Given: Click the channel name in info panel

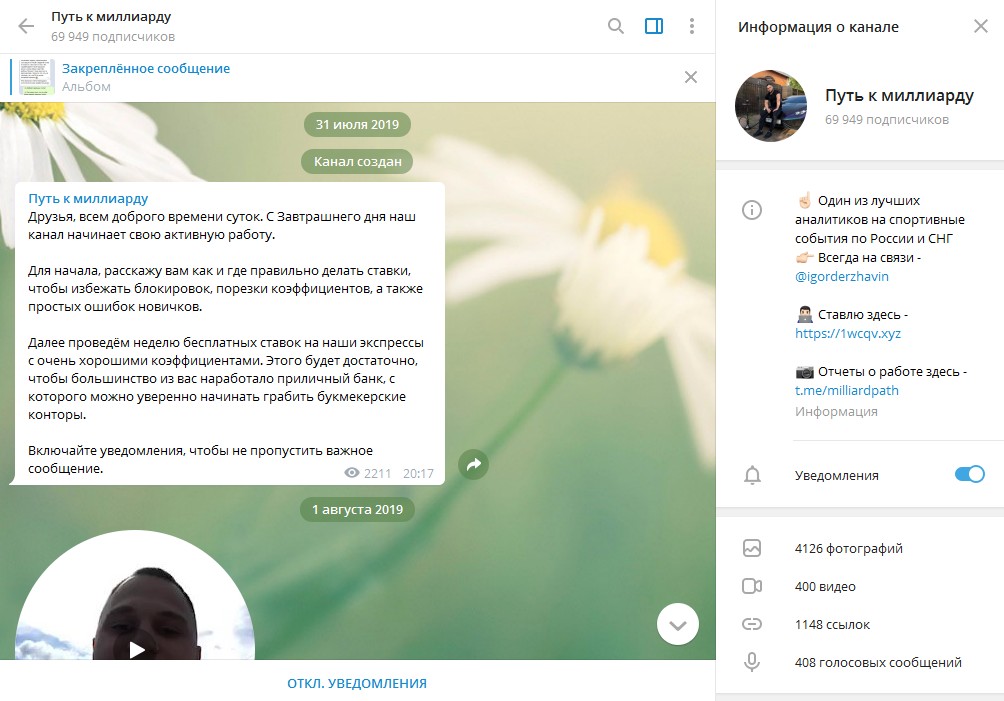Looking at the screenshot, I should (899, 95).
